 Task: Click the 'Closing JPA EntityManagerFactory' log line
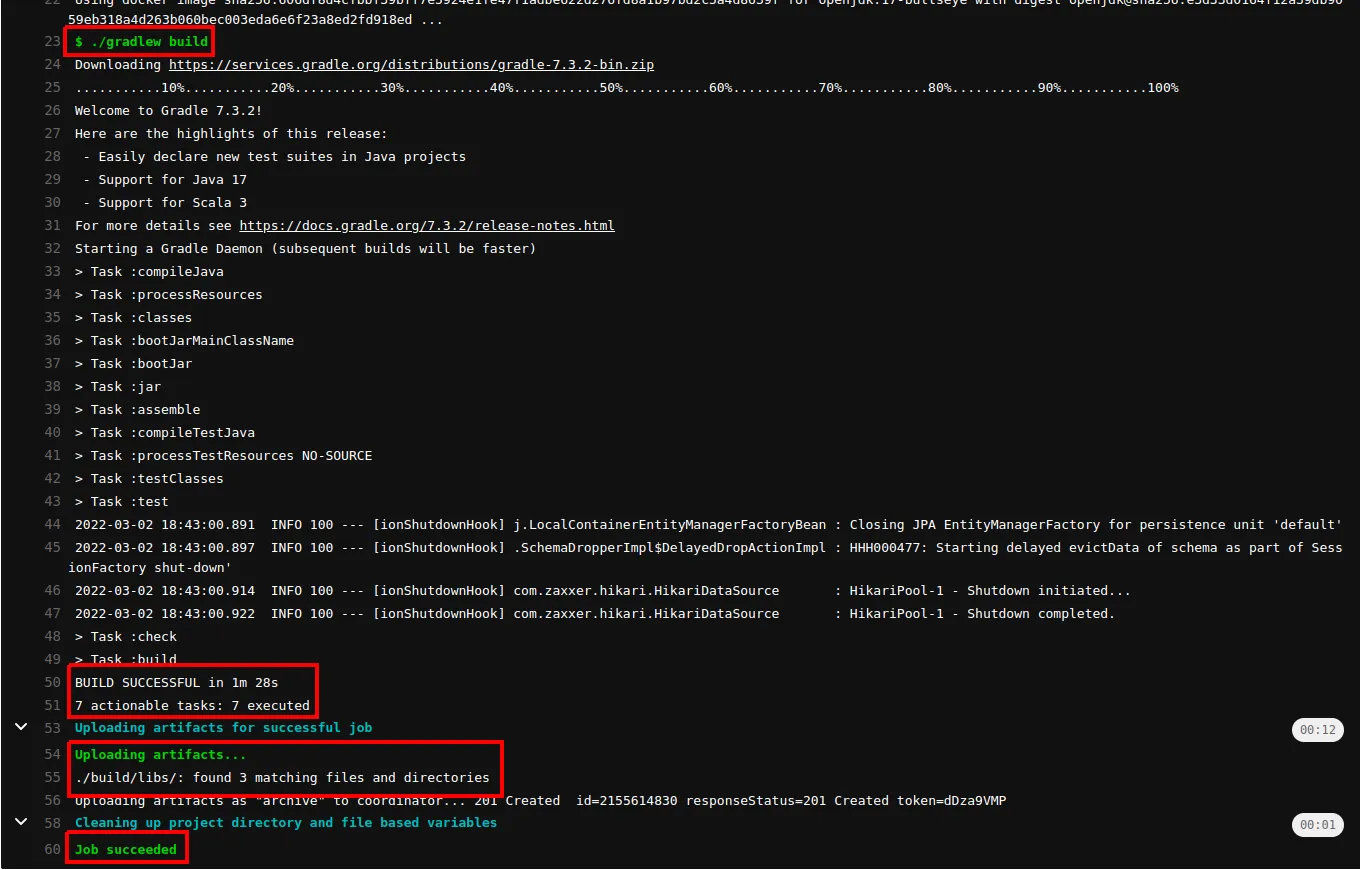tap(709, 525)
